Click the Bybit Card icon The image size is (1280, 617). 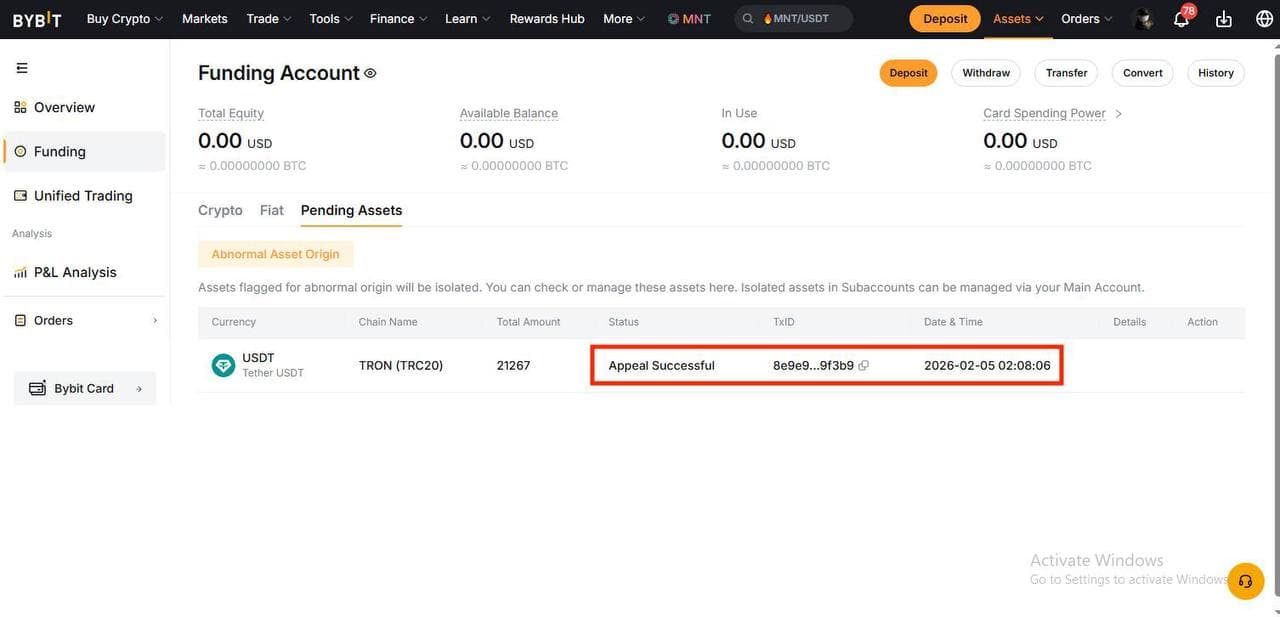37,388
